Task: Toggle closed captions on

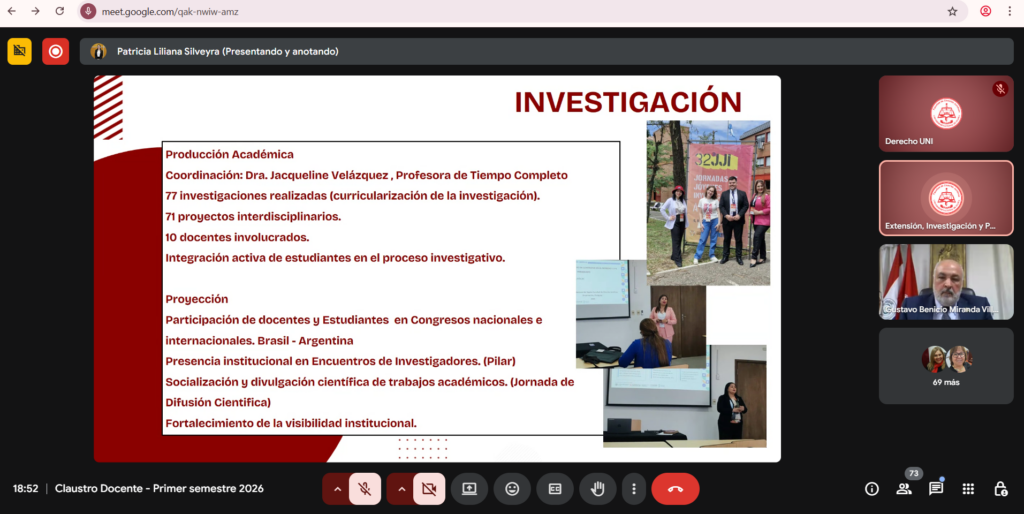Action: (x=555, y=489)
